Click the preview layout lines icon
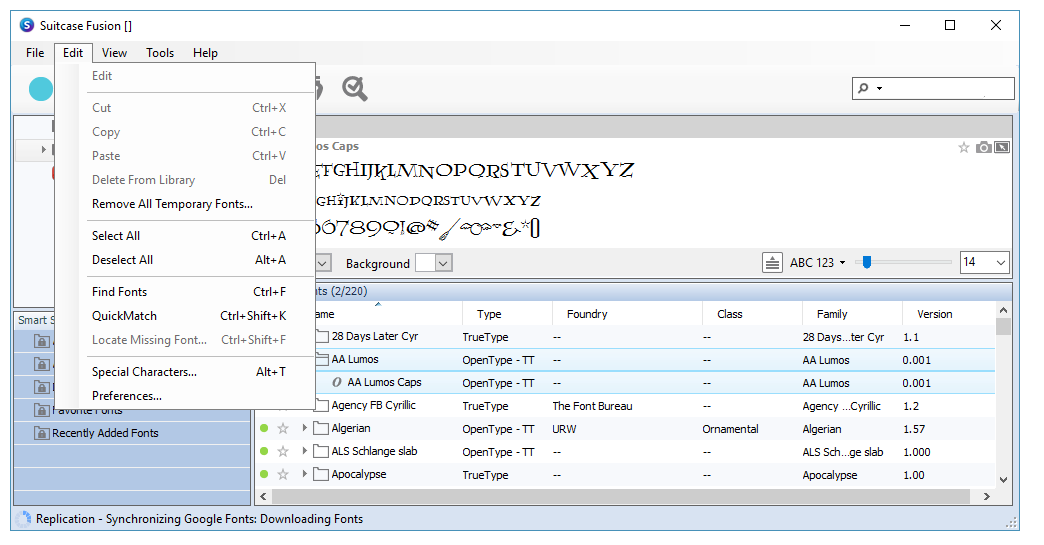This screenshot has width=1044, height=545. coord(772,263)
